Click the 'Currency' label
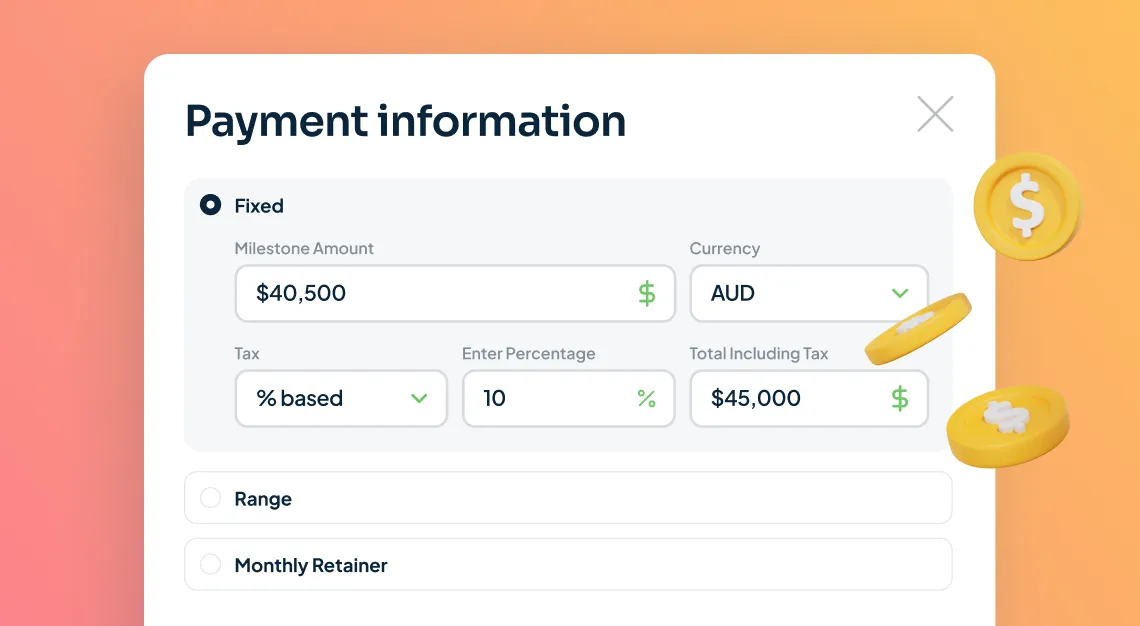The height and width of the screenshot is (626, 1140). 725,249
